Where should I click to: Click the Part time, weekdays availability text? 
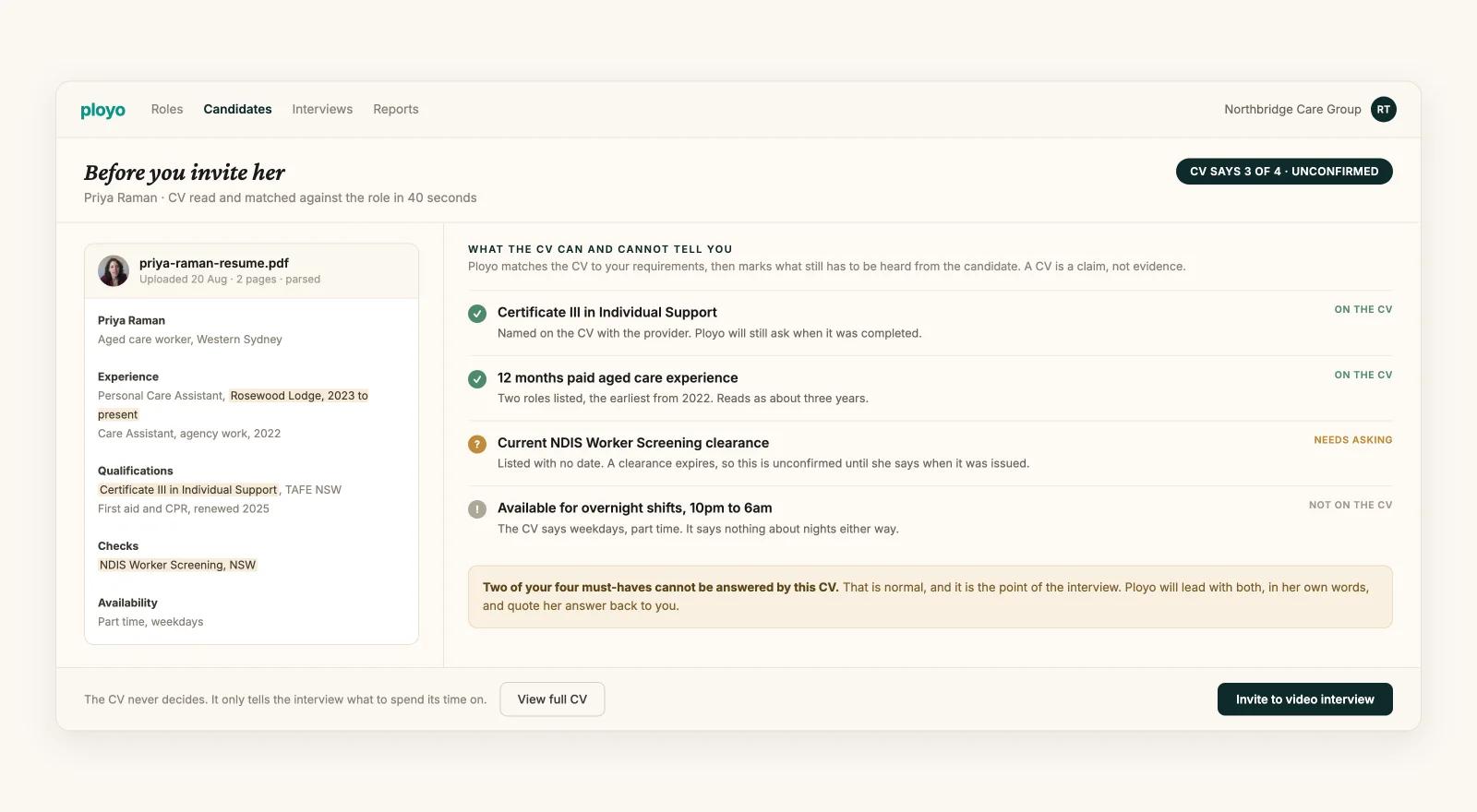point(150,622)
